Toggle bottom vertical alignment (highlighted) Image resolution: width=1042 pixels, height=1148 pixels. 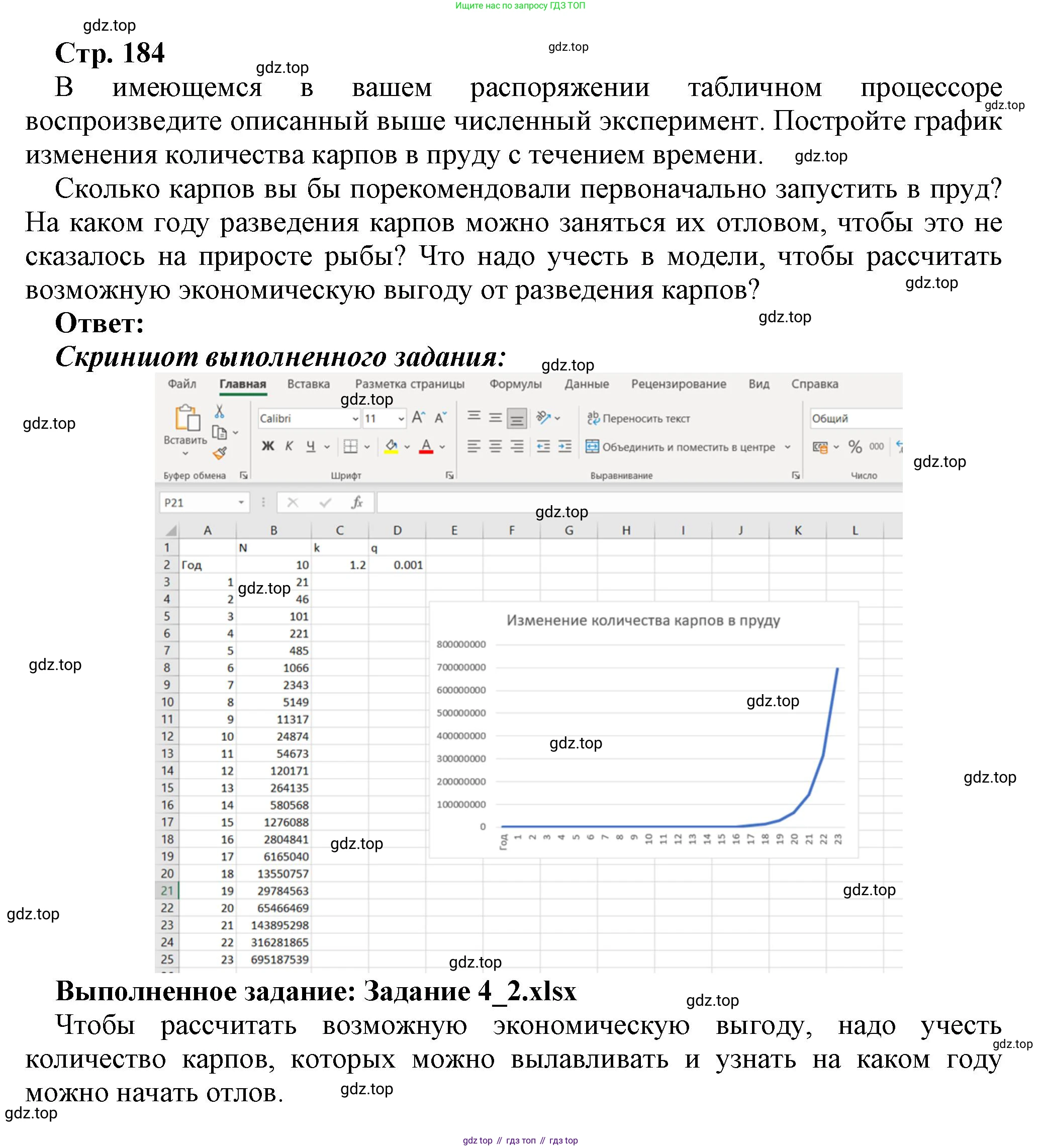[x=516, y=419]
